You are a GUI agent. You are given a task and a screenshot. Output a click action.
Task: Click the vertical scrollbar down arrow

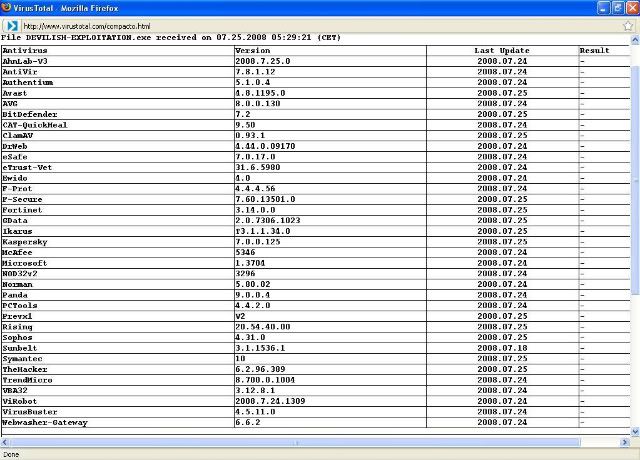[635, 431]
